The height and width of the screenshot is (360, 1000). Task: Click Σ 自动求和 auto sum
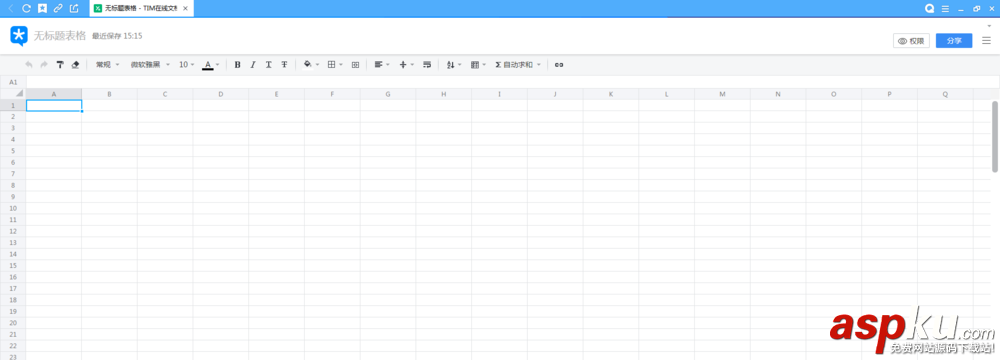514,64
